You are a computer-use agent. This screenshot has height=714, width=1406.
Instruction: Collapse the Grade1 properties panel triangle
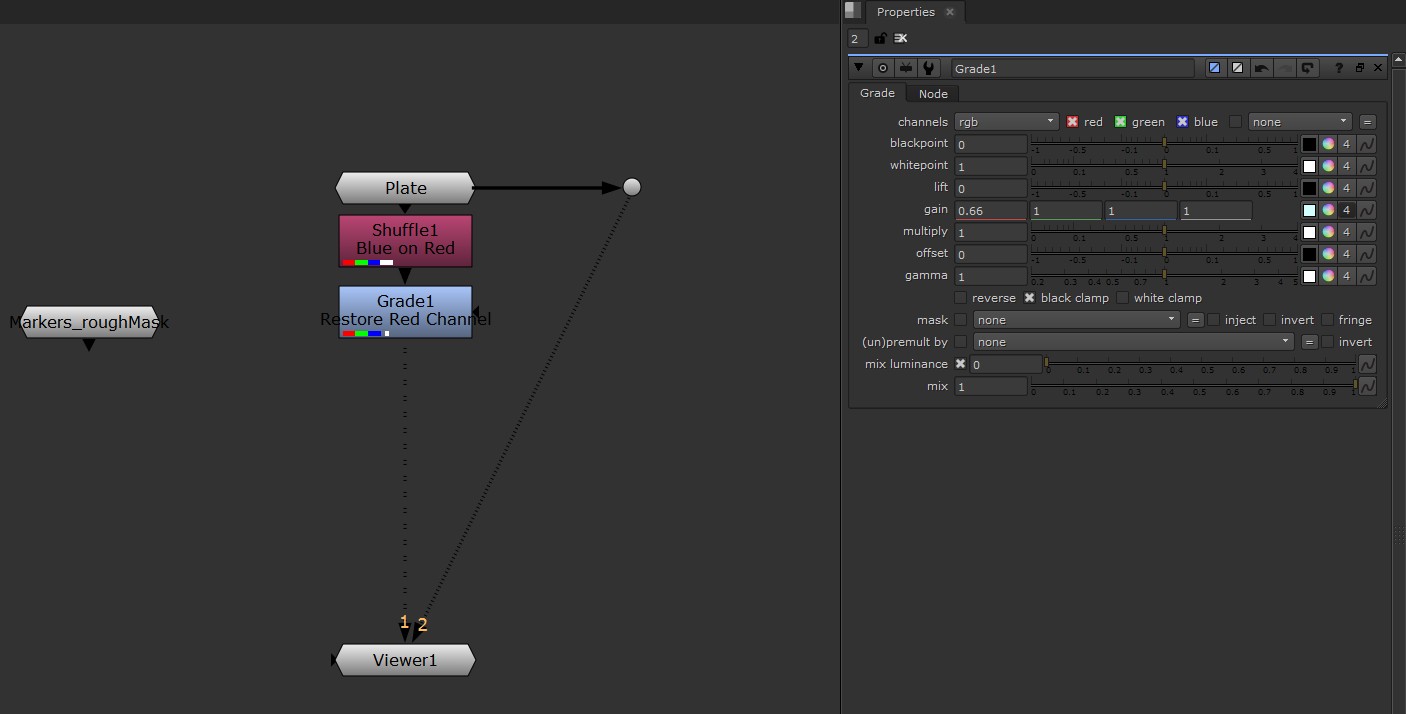(x=858, y=68)
